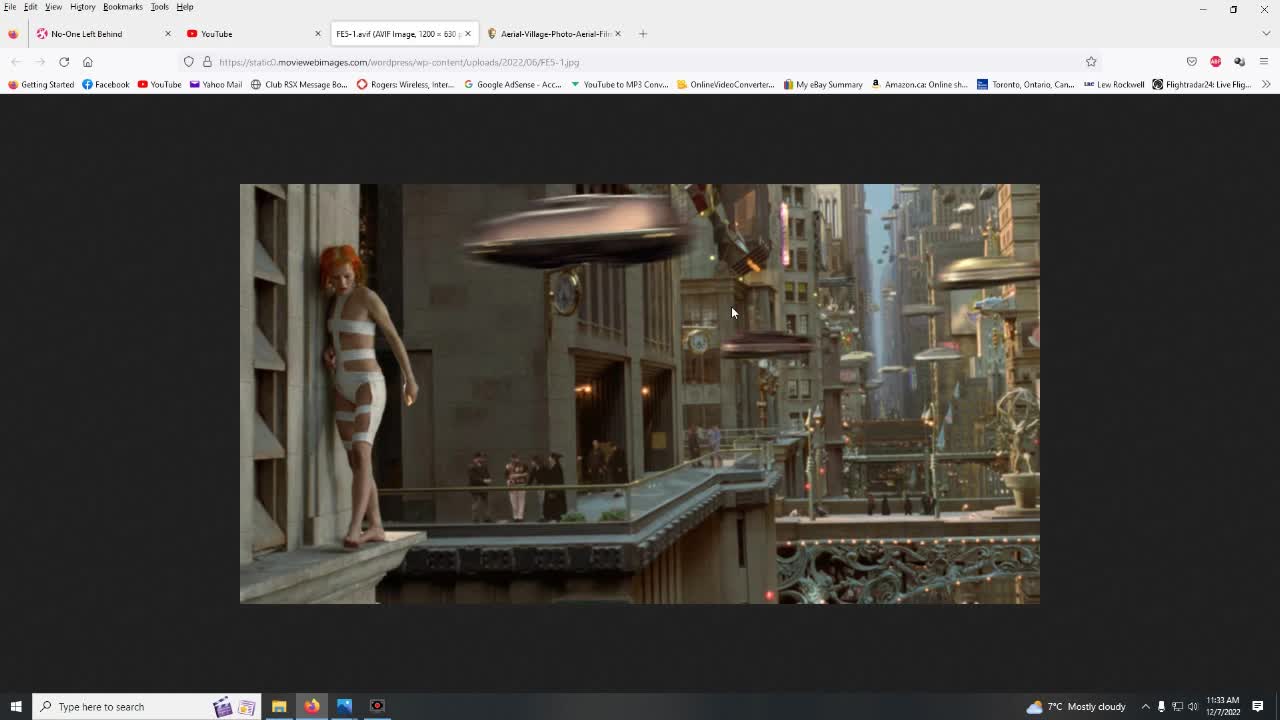Reload the current page
This screenshot has width=1280, height=720.
64,62
